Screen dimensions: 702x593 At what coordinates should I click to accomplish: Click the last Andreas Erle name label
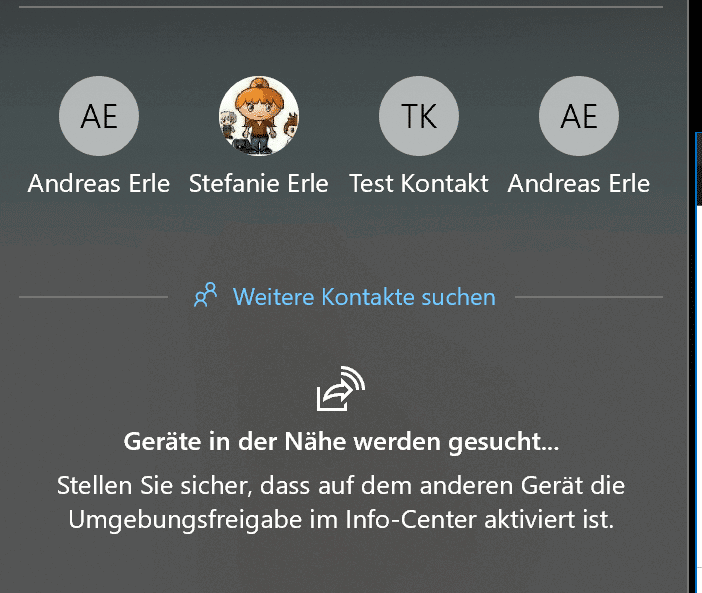(x=579, y=183)
